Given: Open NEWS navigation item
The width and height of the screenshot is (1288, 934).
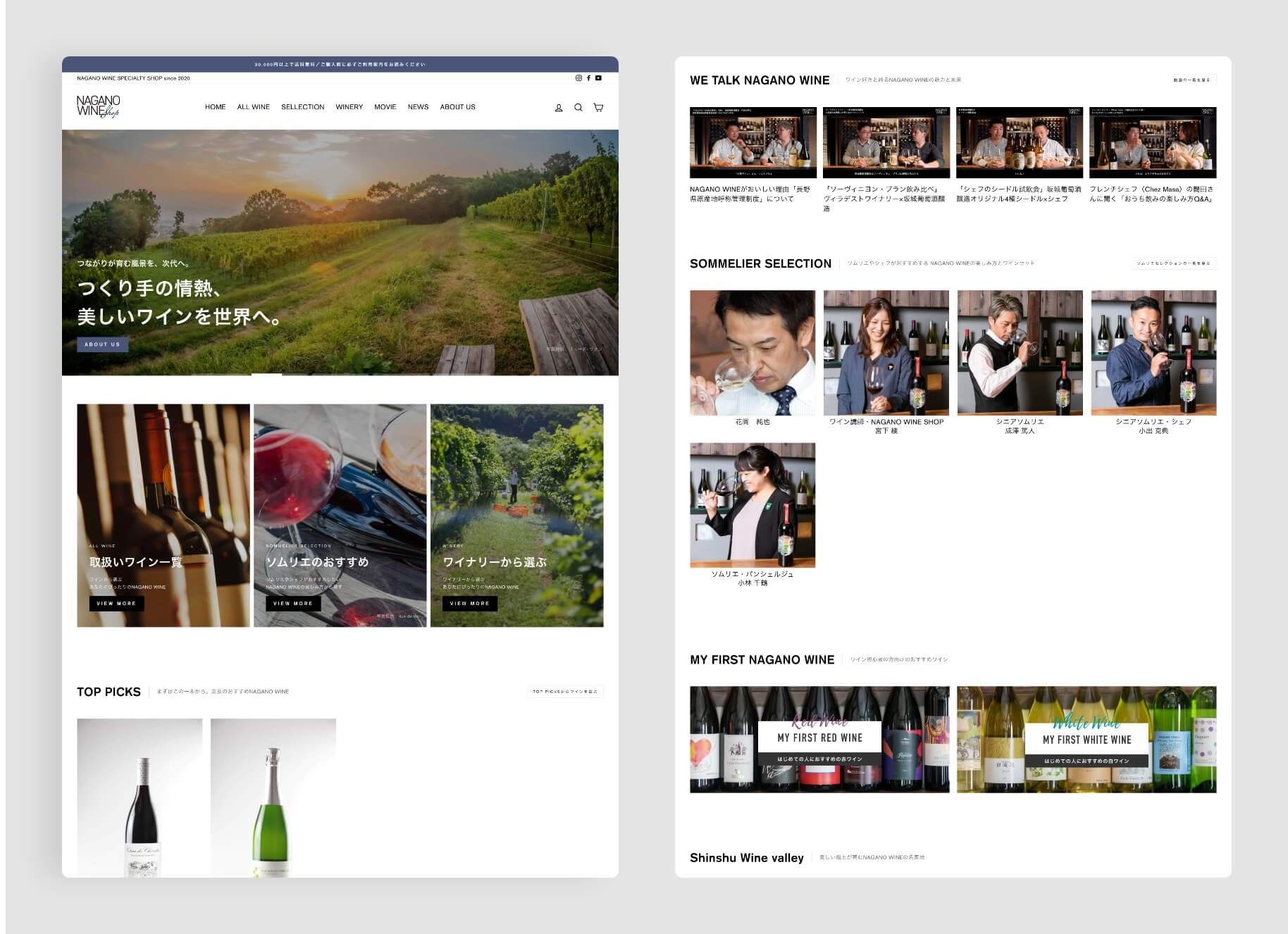Looking at the screenshot, I should tap(419, 107).
